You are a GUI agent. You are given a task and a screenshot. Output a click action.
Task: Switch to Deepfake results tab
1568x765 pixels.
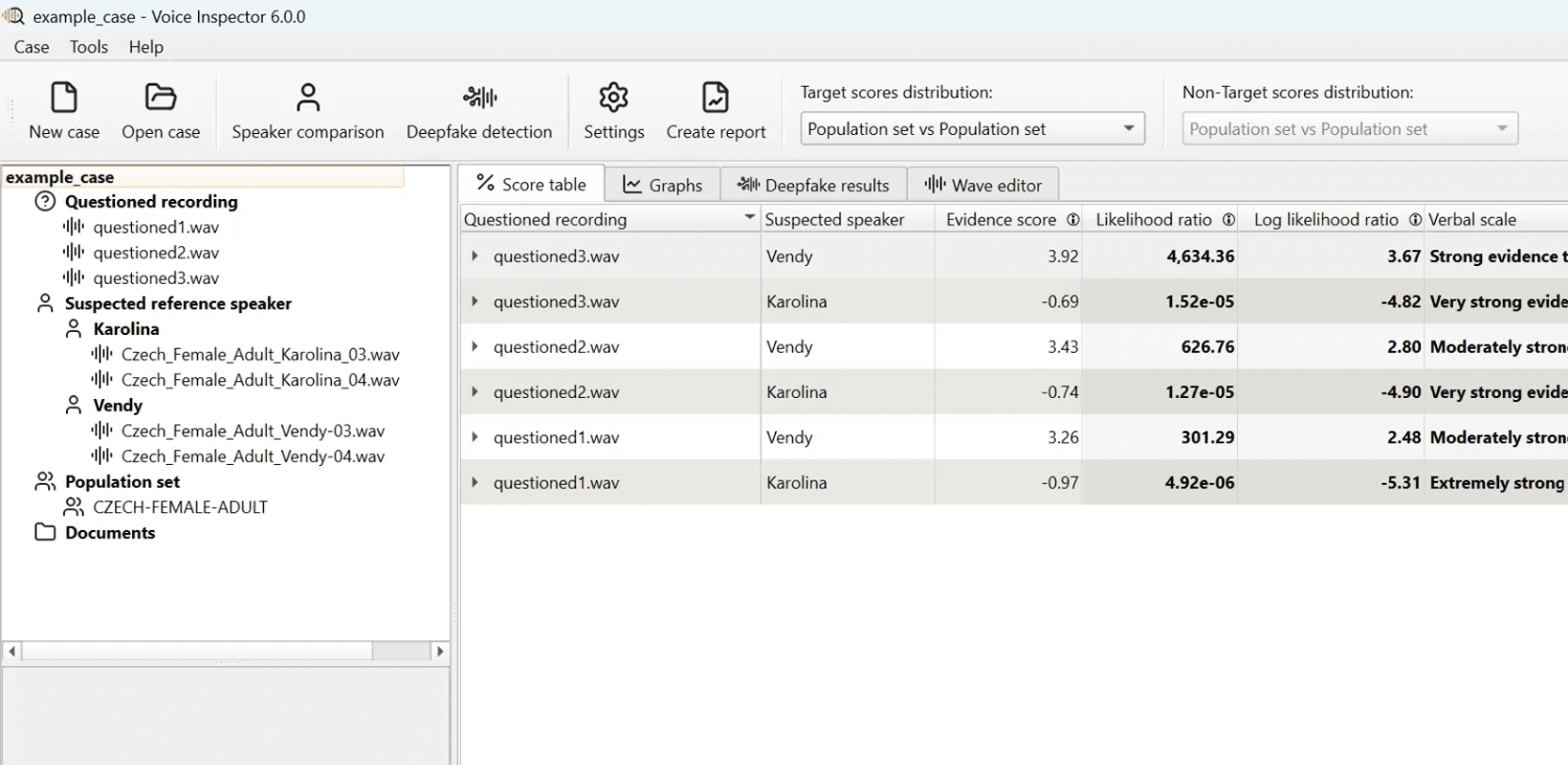814,185
